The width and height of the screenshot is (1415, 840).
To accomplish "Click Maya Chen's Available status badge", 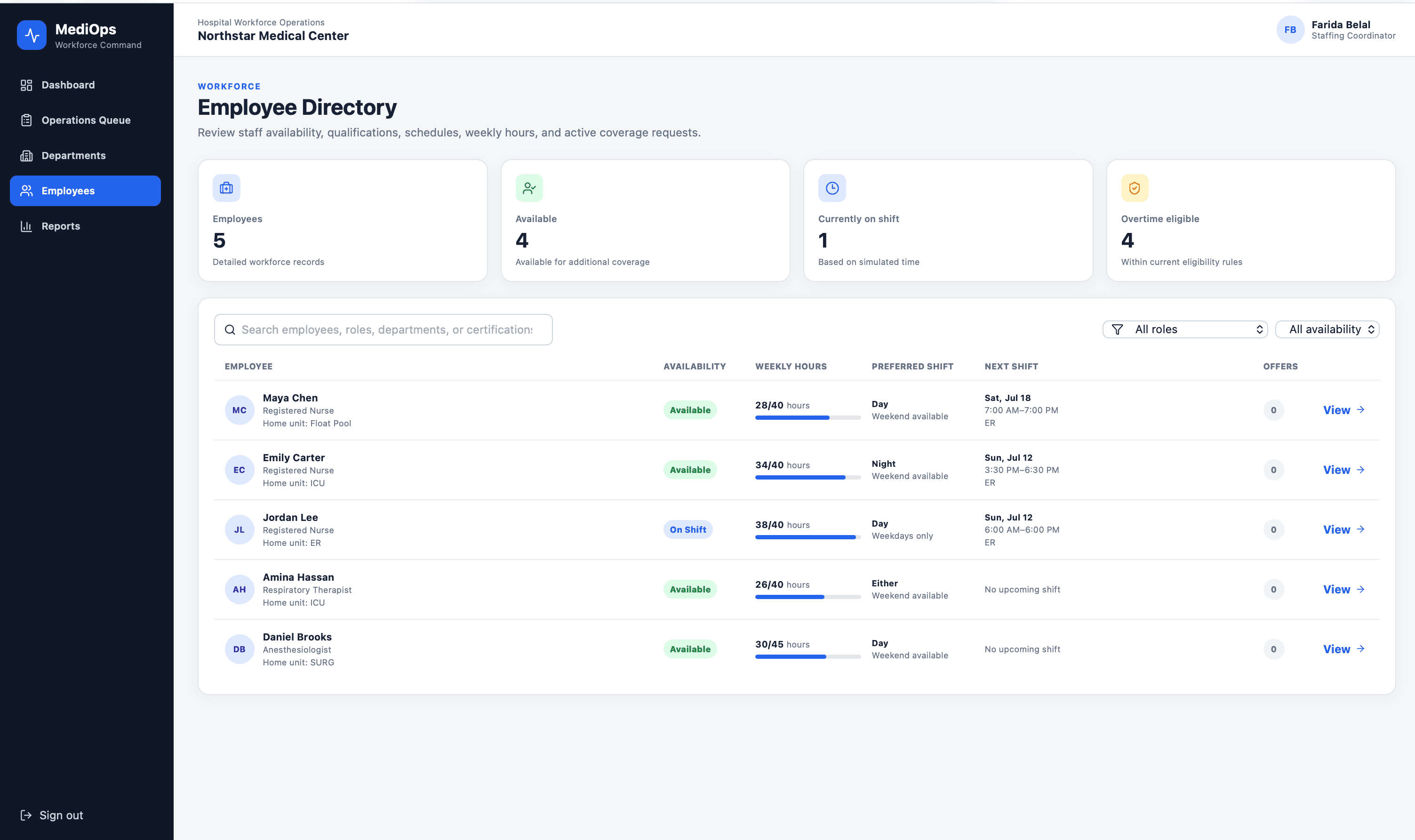I will tap(690, 410).
